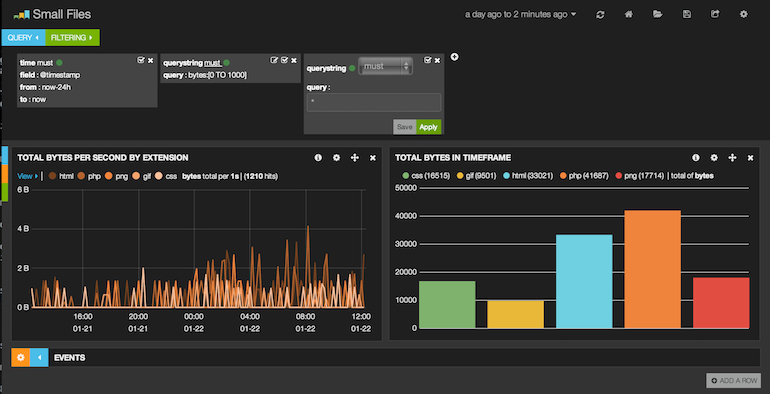Click the underlined must on bytes filter
This screenshot has width=770, height=394.
point(213,63)
